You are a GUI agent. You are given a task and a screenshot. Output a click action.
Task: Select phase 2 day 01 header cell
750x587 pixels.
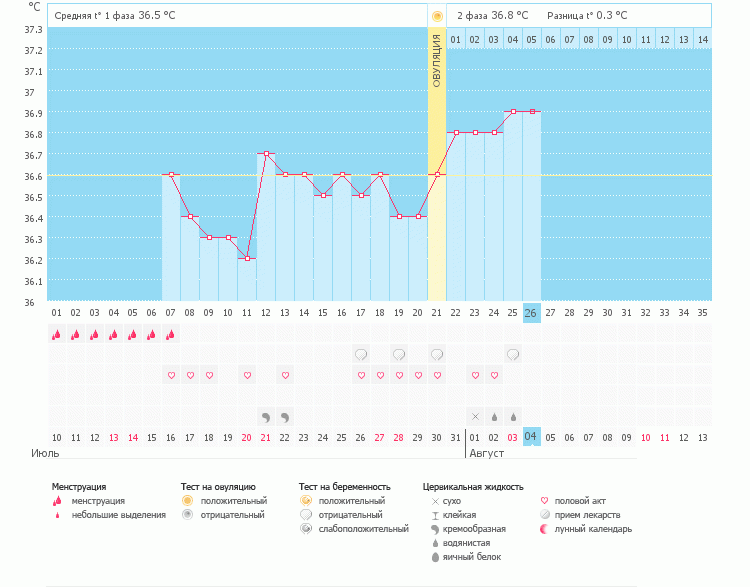click(x=456, y=39)
